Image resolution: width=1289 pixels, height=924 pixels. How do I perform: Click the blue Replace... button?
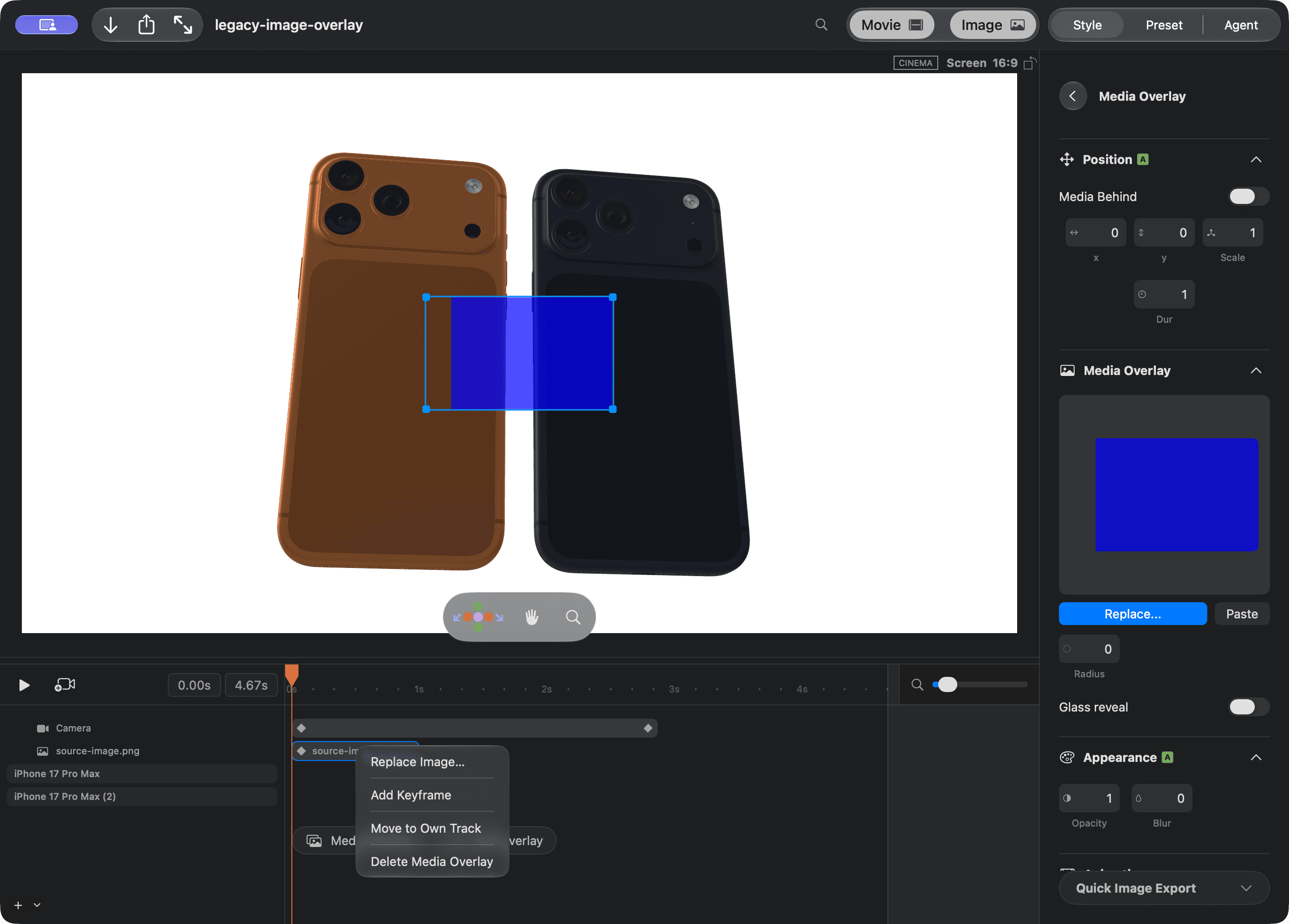(1133, 614)
